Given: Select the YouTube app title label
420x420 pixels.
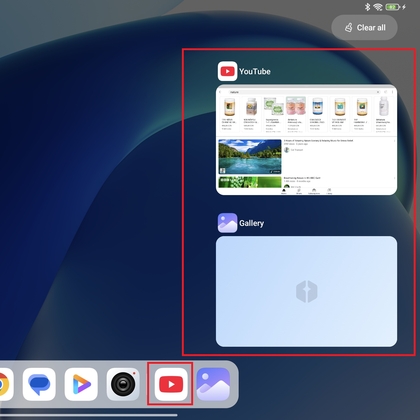Looking at the screenshot, I should 255,71.
